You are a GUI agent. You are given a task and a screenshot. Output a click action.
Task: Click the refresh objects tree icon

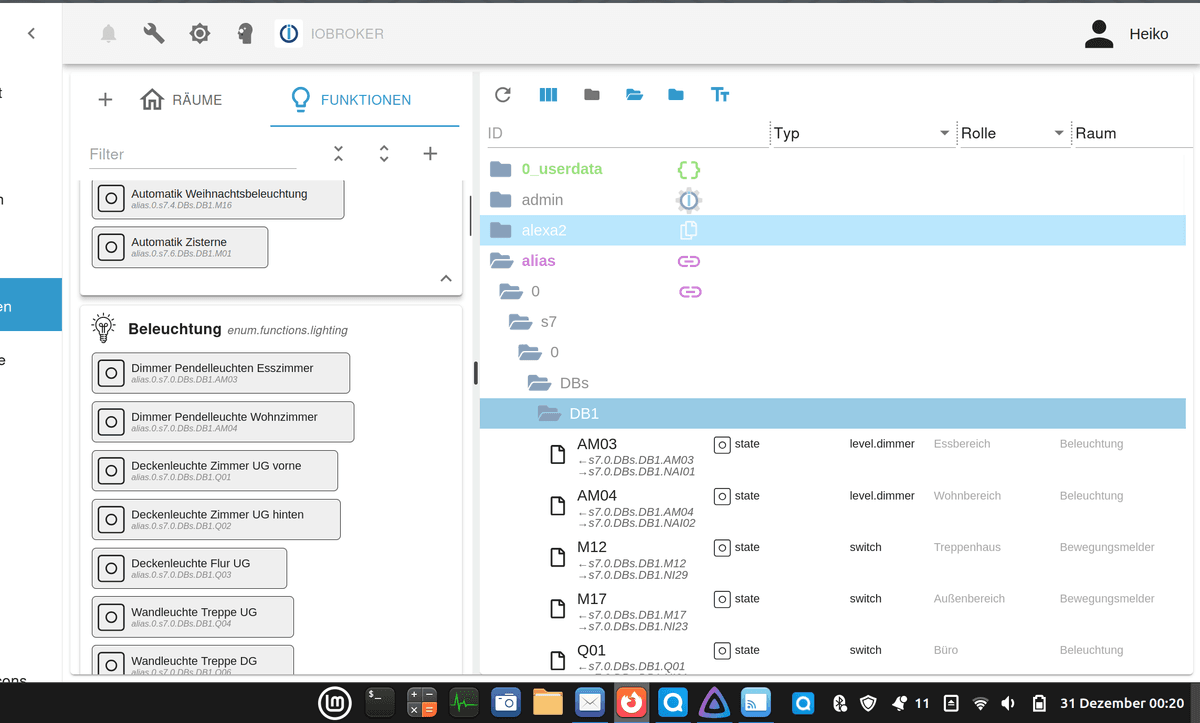(x=503, y=94)
